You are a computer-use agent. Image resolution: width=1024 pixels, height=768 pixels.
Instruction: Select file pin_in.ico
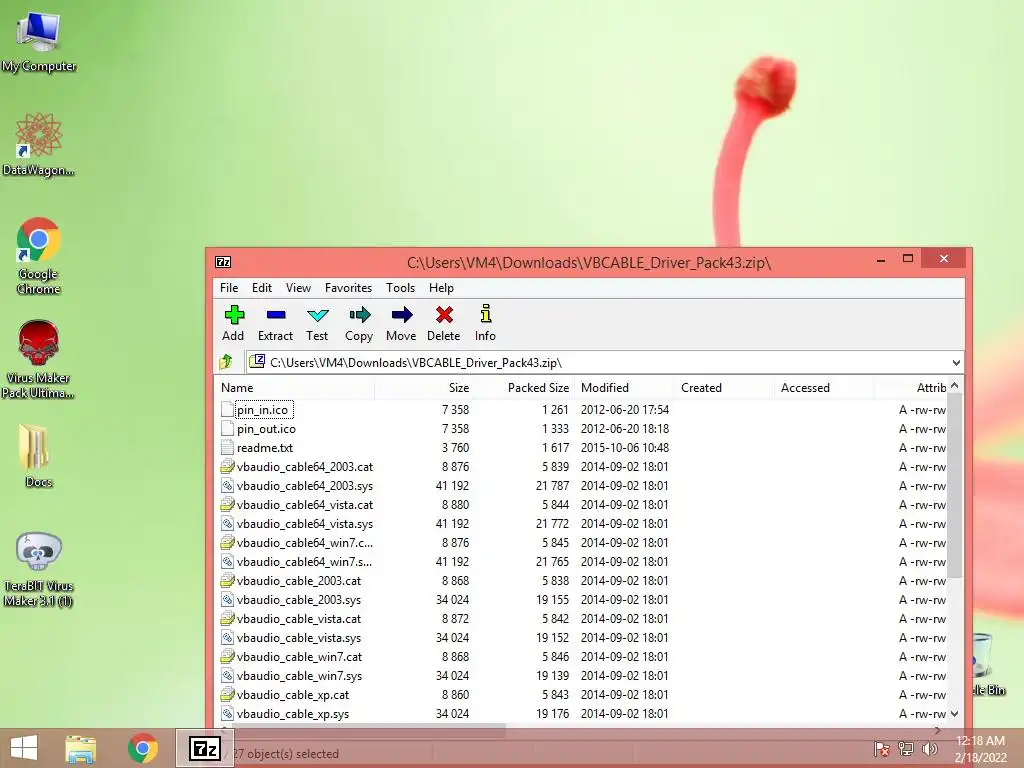263,410
